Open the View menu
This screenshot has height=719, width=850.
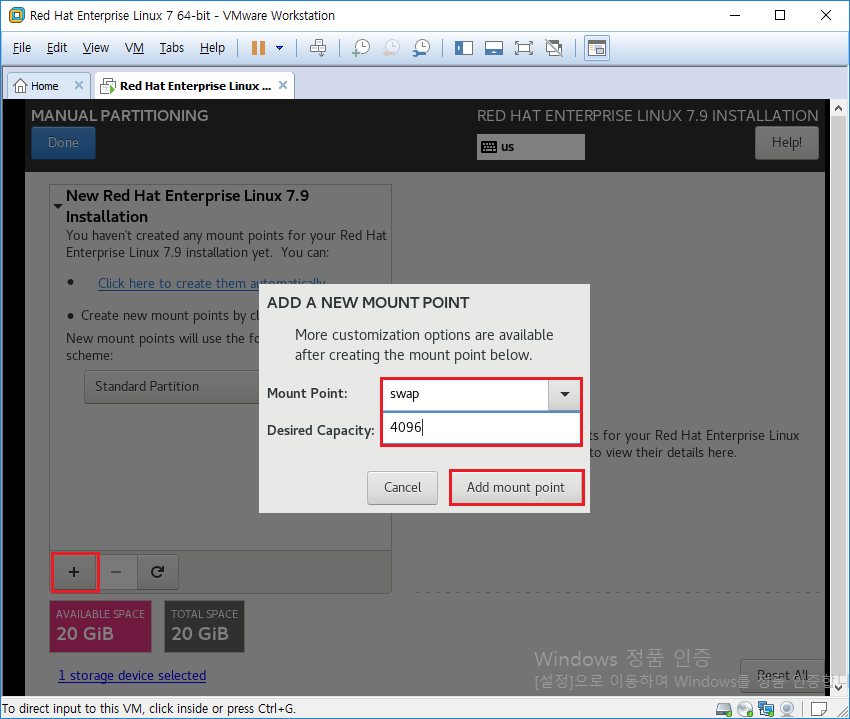tap(95, 48)
